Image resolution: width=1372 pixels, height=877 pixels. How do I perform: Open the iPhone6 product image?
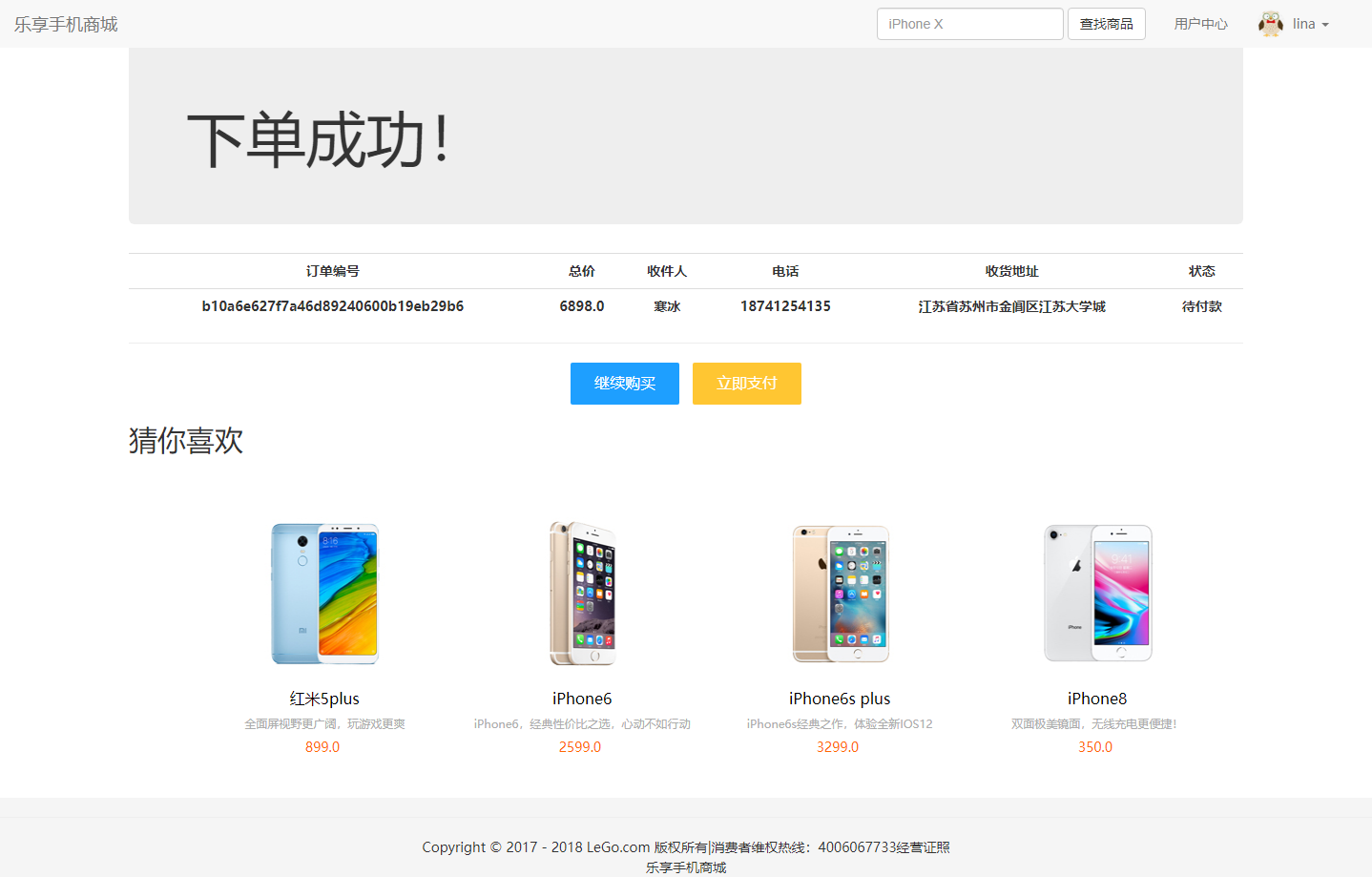point(582,593)
